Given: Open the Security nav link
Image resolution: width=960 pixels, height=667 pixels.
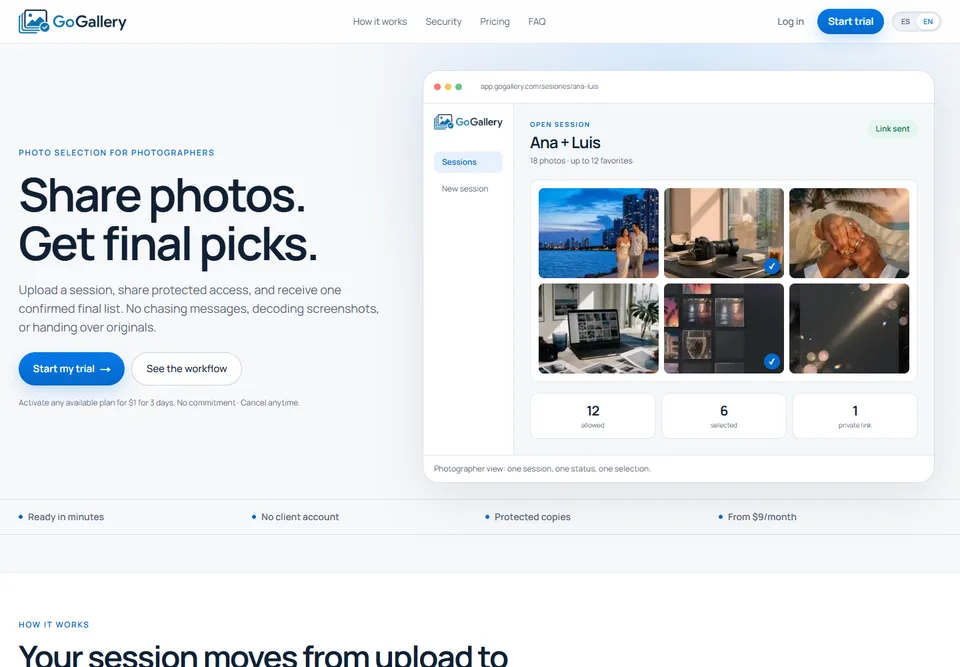Looking at the screenshot, I should coord(443,21).
